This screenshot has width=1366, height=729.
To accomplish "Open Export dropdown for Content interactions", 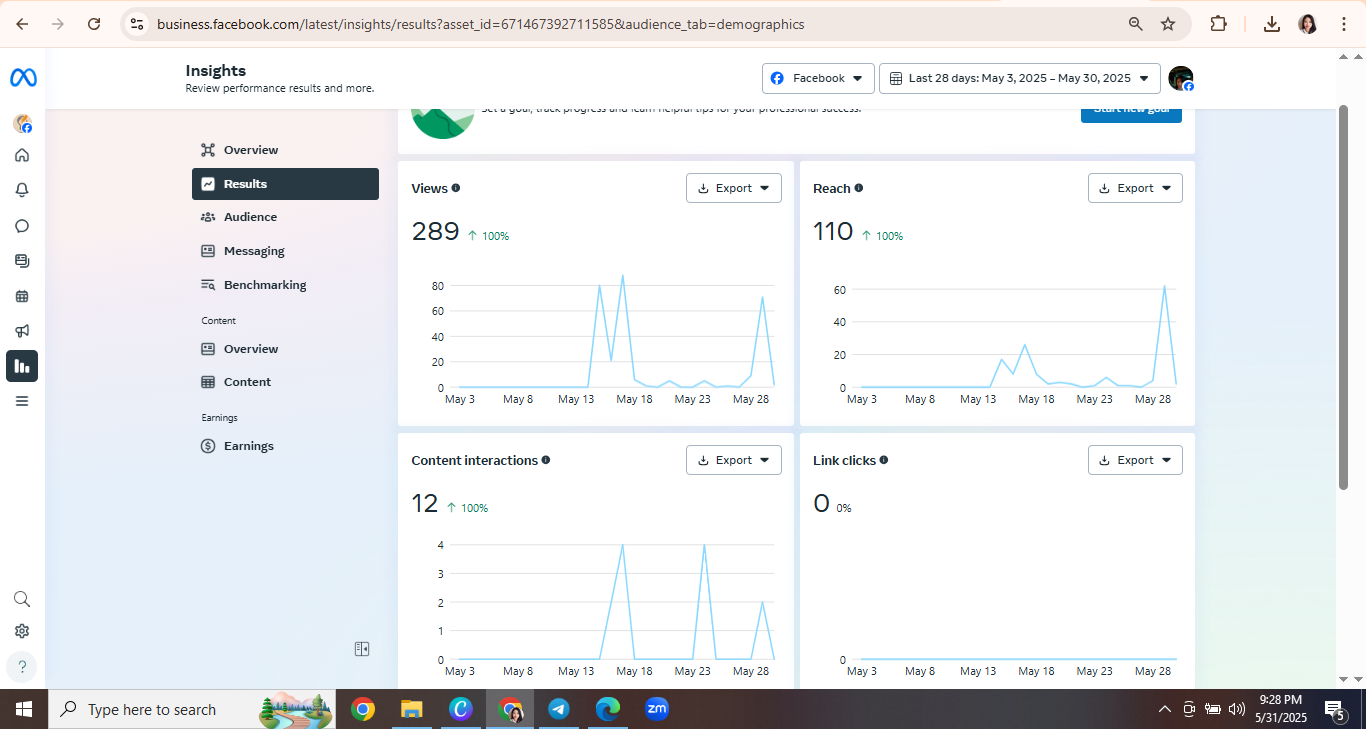I will coord(734,460).
